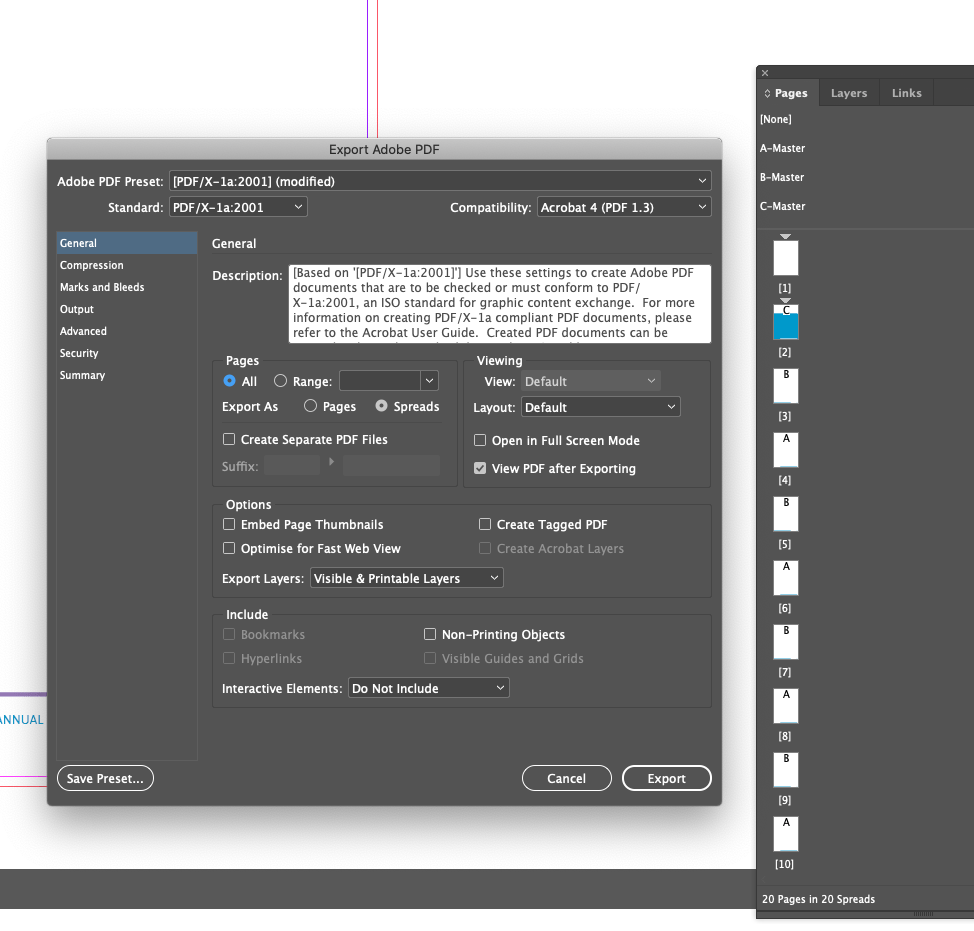The height and width of the screenshot is (931, 974).
Task: Open the Interactive Elements dropdown
Action: coord(428,687)
